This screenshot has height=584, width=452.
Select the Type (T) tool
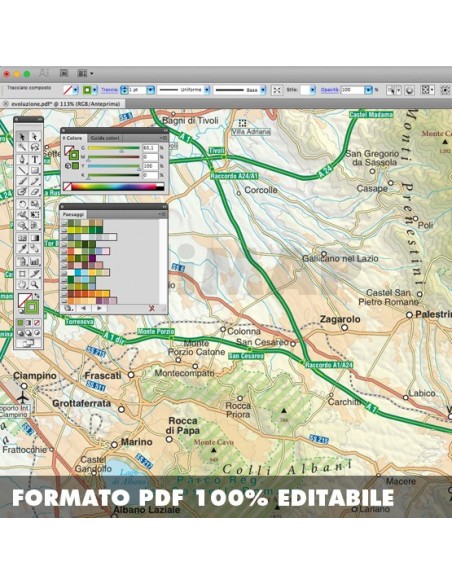click(x=35, y=159)
